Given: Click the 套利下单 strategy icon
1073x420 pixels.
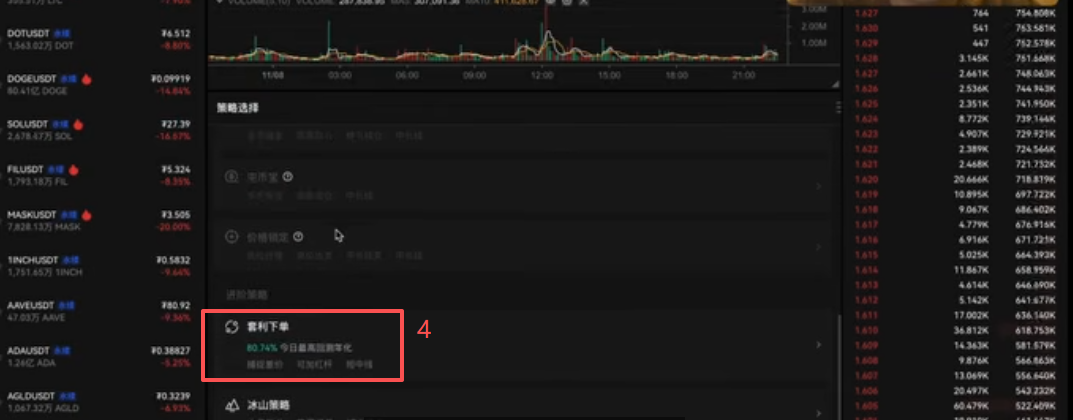Looking at the screenshot, I should pyautogui.click(x=231, y=327).
